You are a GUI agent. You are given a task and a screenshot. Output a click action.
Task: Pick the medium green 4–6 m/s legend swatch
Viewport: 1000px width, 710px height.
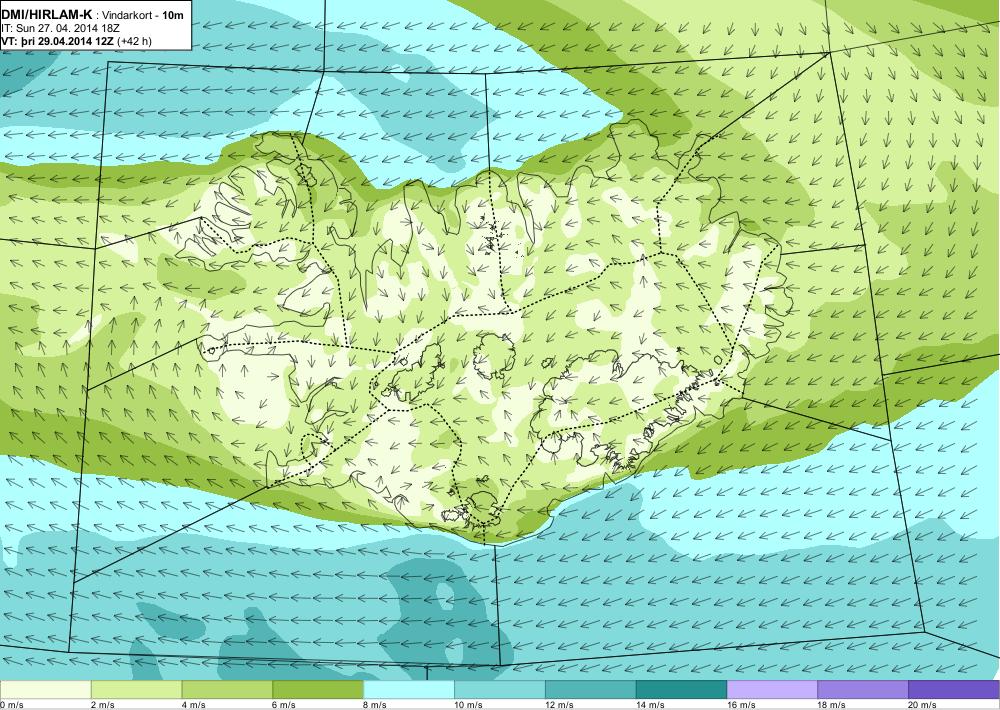tap(227, 690)
